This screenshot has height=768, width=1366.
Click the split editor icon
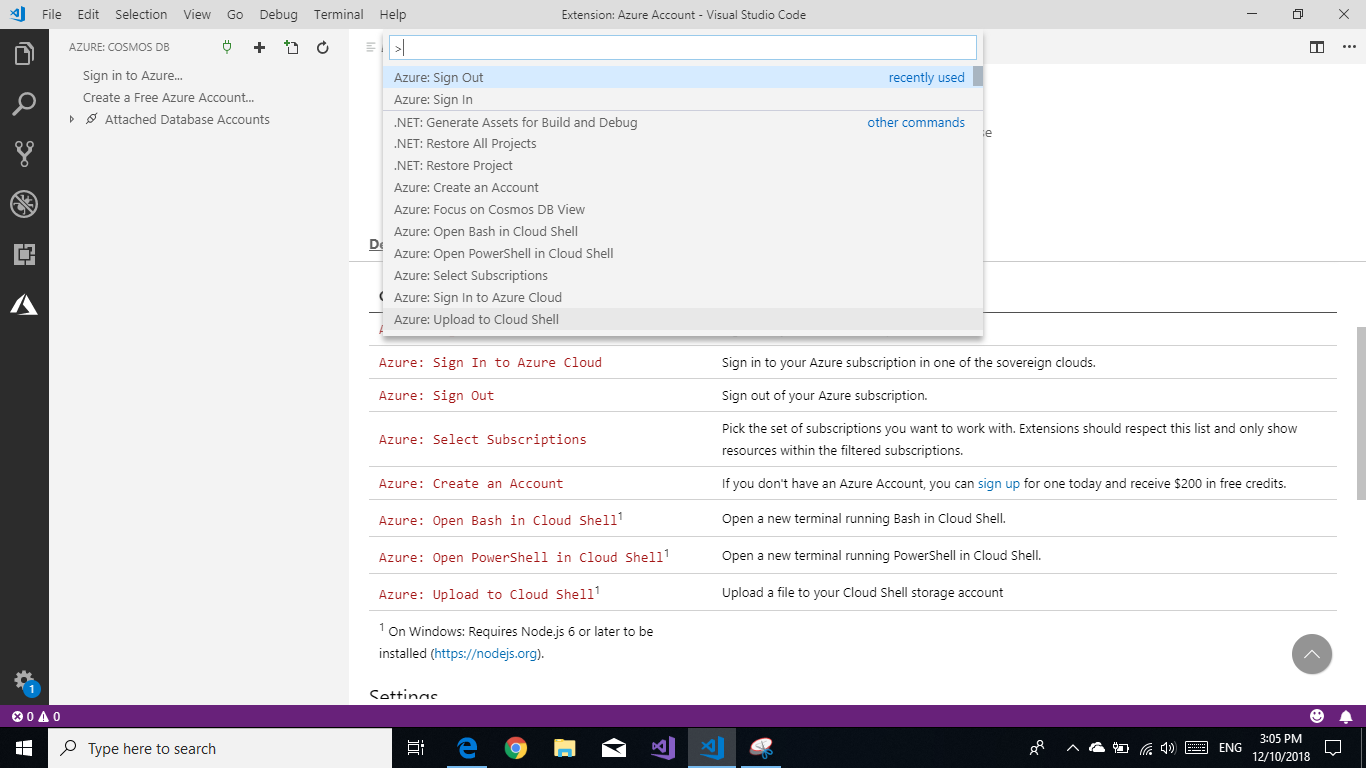click(x=1315, y=46)
